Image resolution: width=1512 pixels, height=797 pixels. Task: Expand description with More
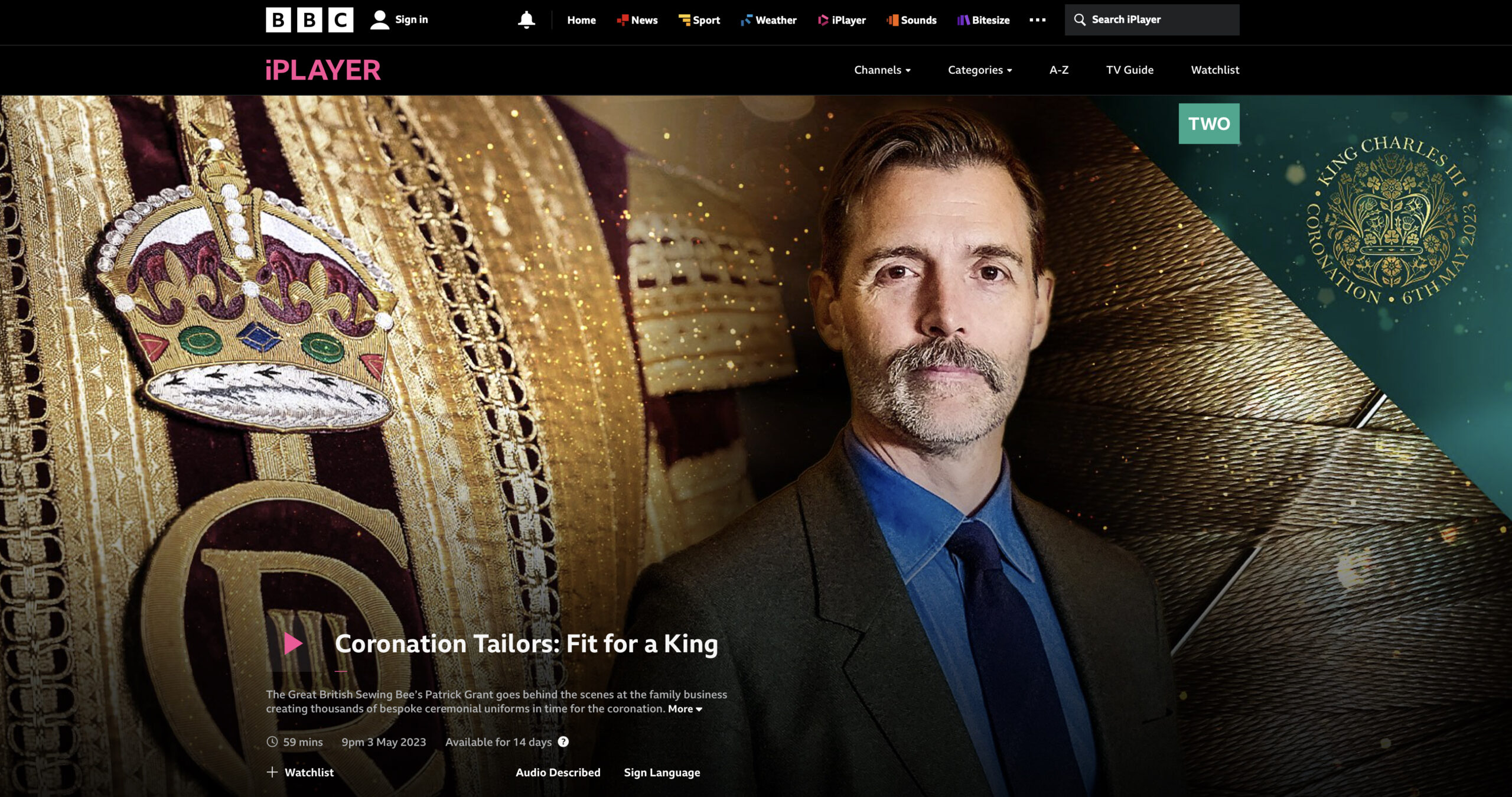685,708
